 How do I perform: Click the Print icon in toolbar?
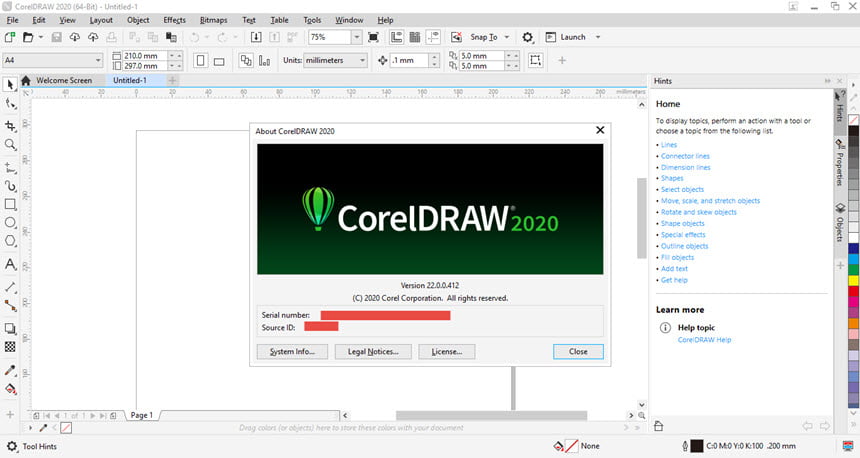pyautogui.click(x=111, y=37)
